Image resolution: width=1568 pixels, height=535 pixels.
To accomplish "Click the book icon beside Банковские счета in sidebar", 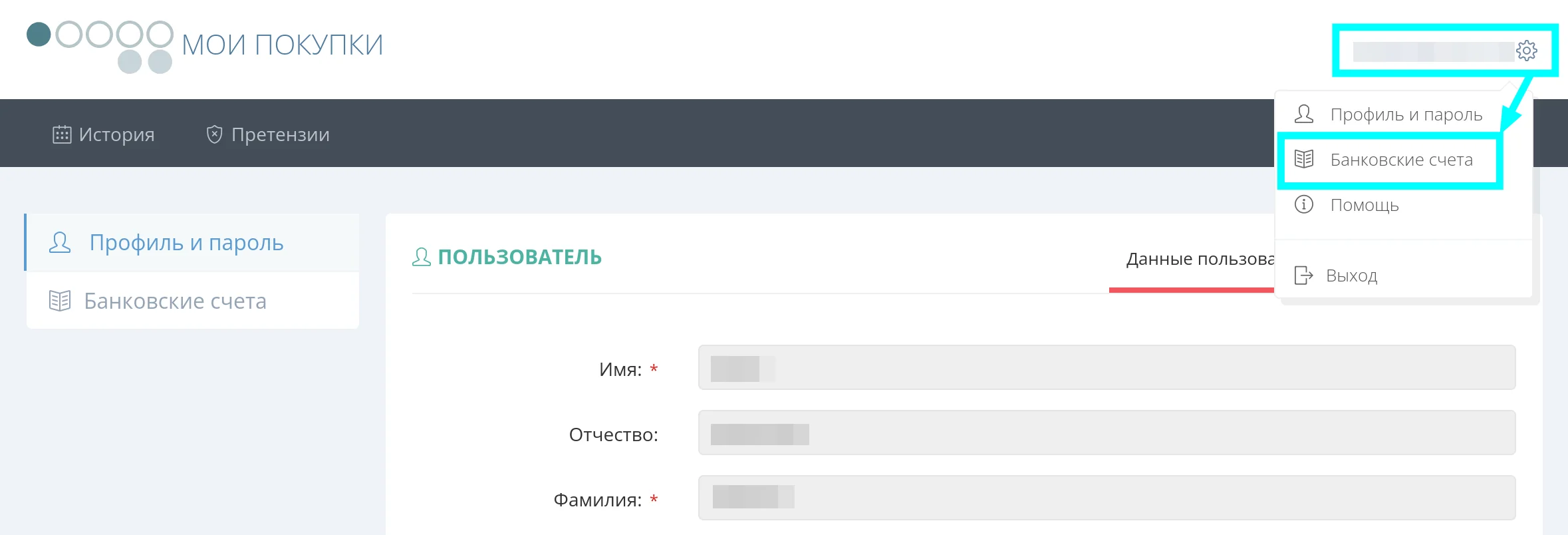I will click(x=60, y=300).
